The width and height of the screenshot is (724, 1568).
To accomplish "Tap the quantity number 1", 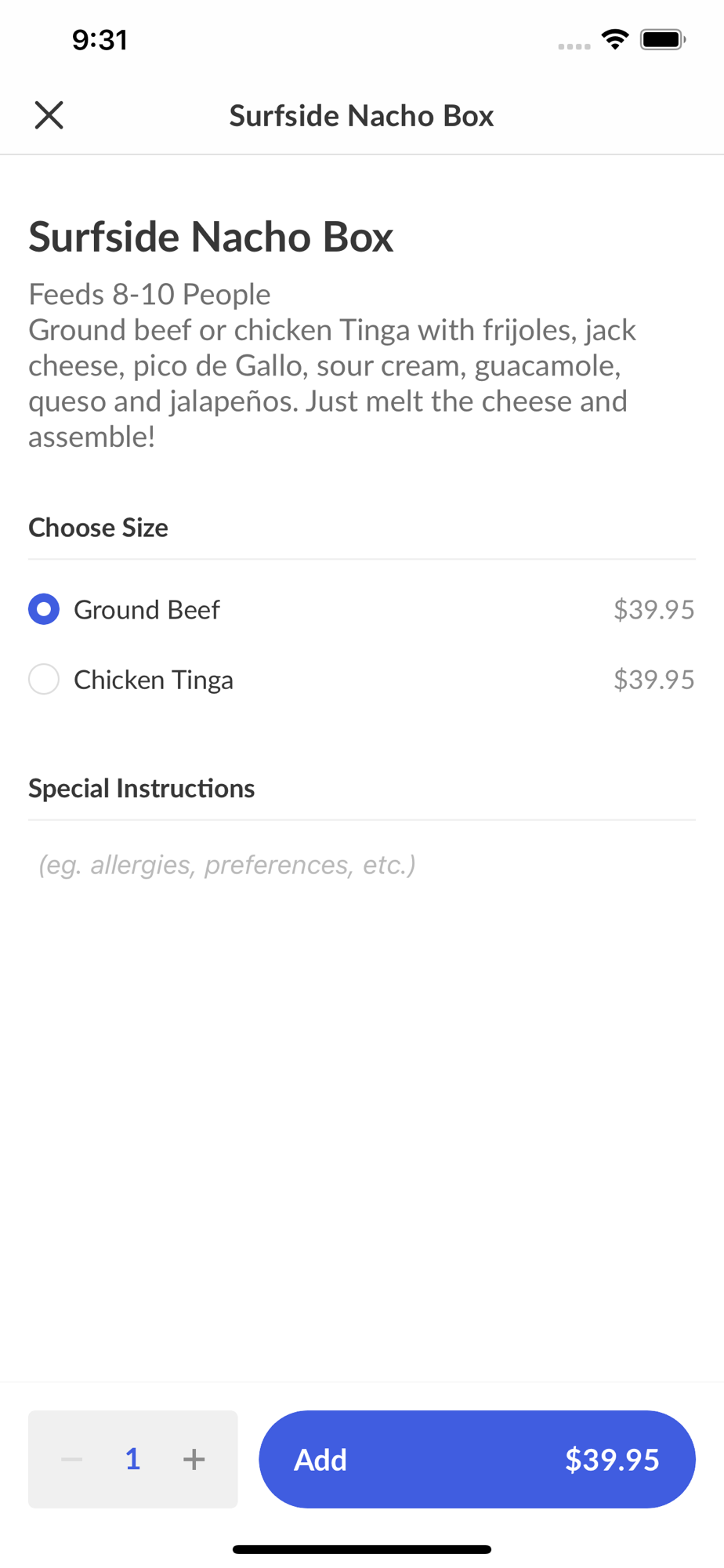I will 132,1459.
